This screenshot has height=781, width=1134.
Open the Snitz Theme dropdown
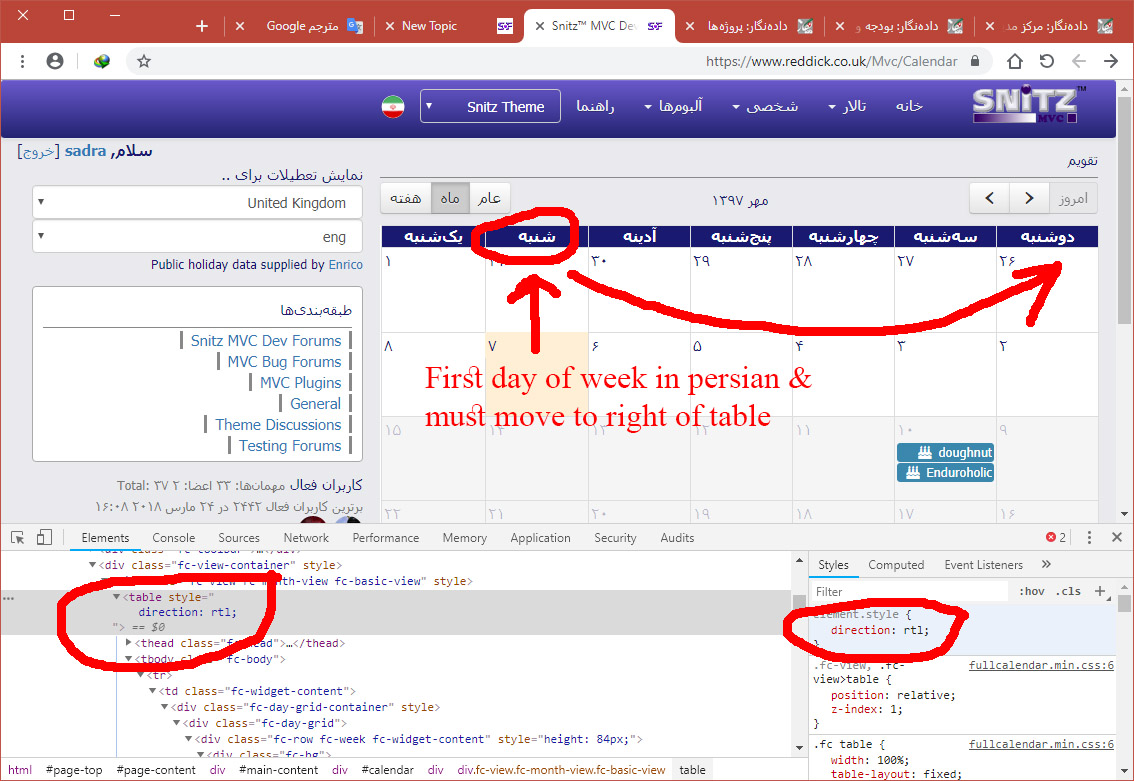tap(490, 106)
